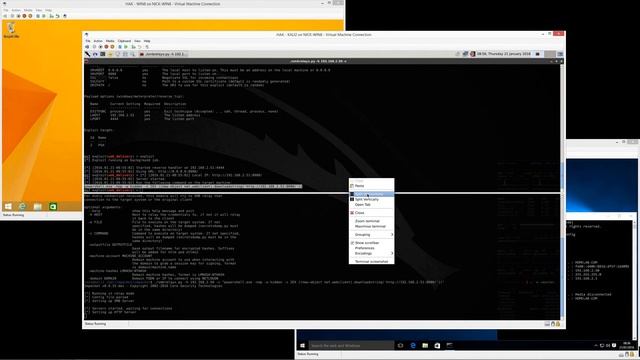The image size is (640, 360).
Task: Open Media menu in Kali VM window
Action: pos(110,41)
